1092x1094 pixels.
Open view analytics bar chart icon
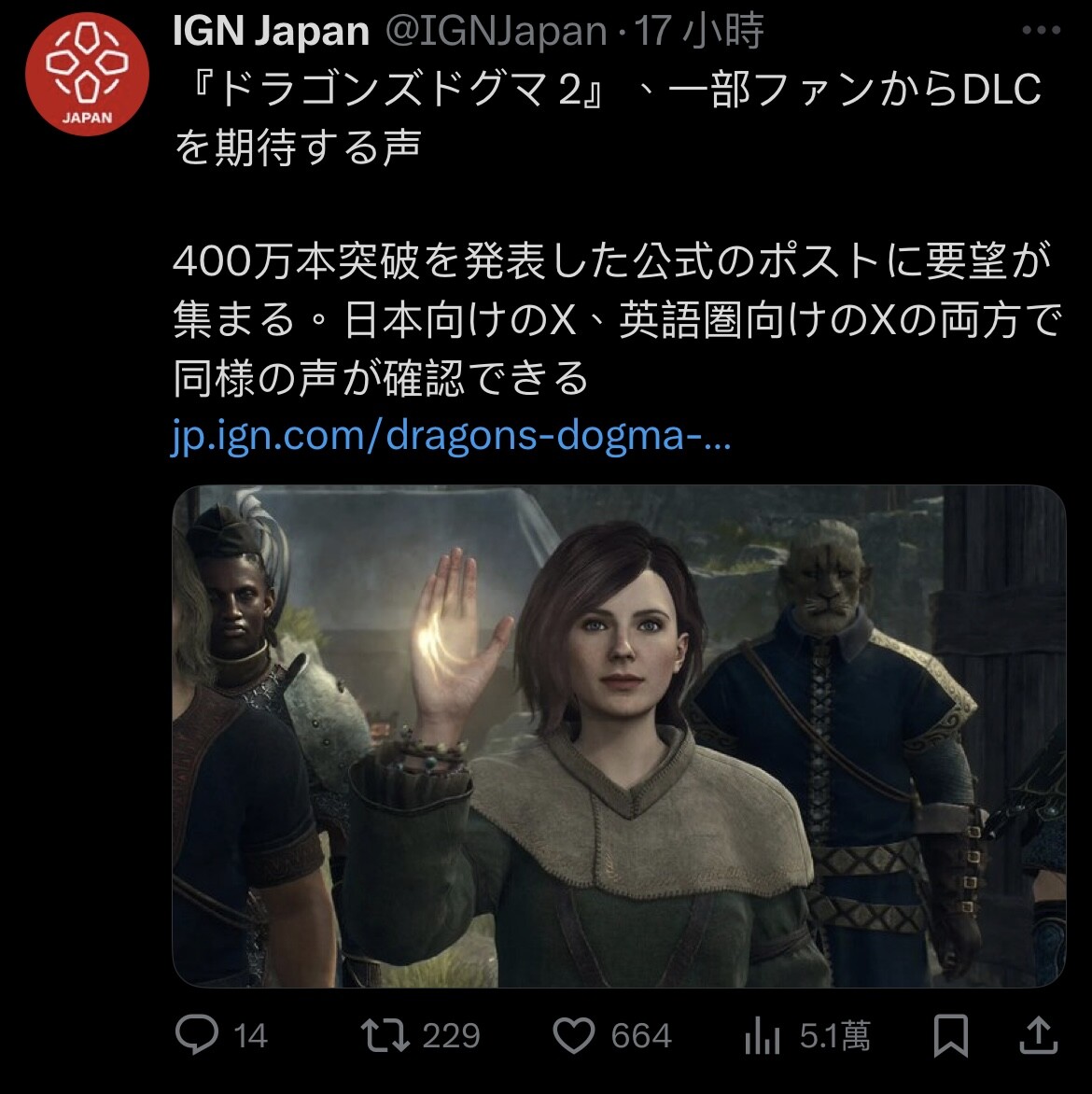762,1035
